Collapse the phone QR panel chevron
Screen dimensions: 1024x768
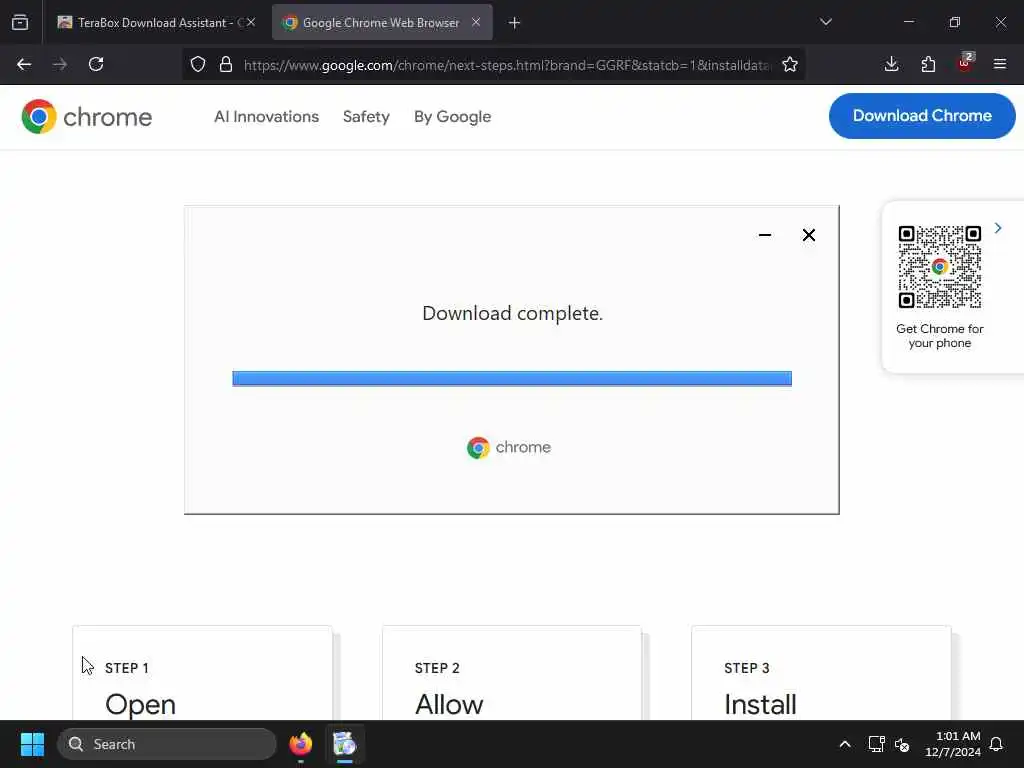998,228
